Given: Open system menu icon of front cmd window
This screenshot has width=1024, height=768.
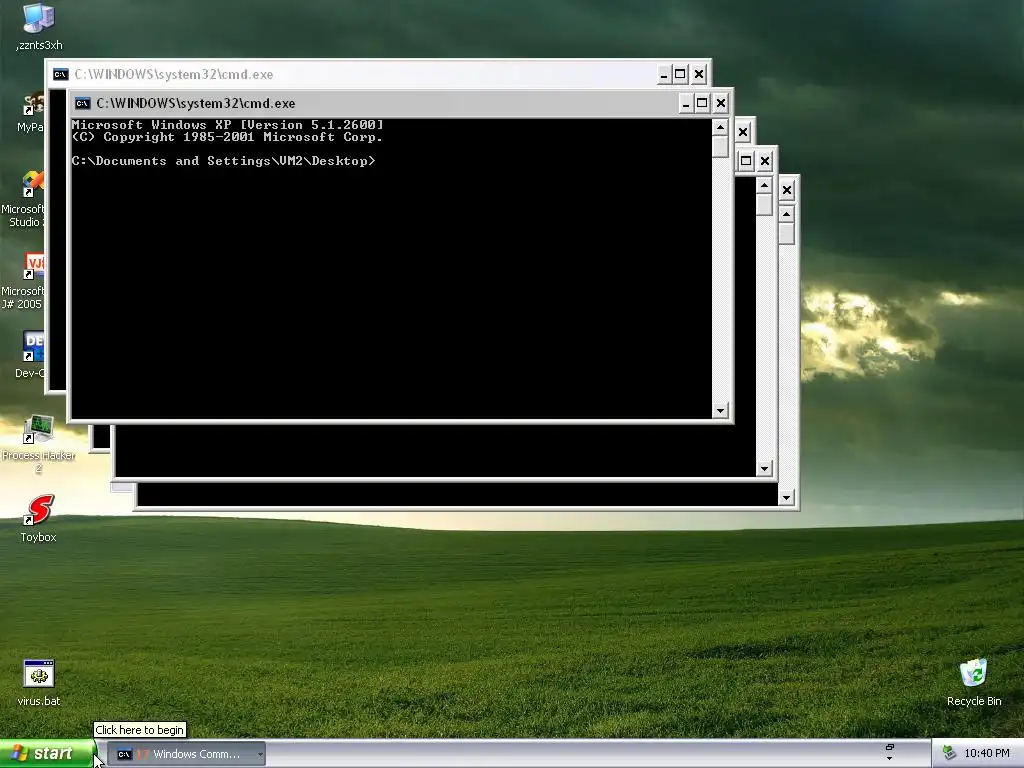Looking at the screenshot, I should click(x=82, y=103).
